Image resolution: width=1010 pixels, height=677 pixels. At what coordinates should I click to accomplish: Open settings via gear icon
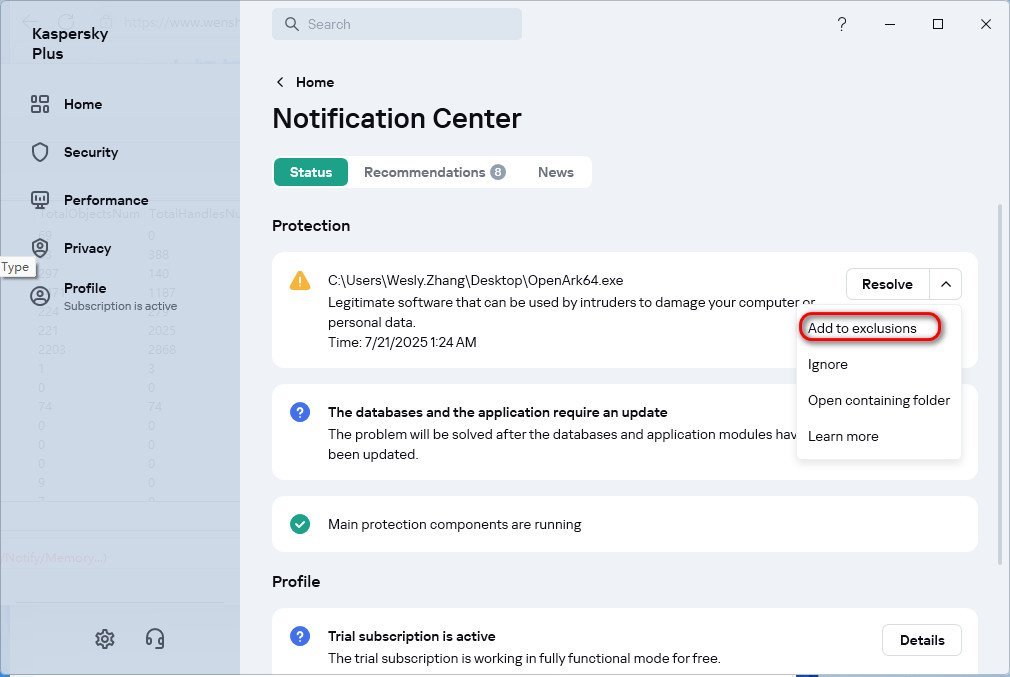click(x=104, y=639)
